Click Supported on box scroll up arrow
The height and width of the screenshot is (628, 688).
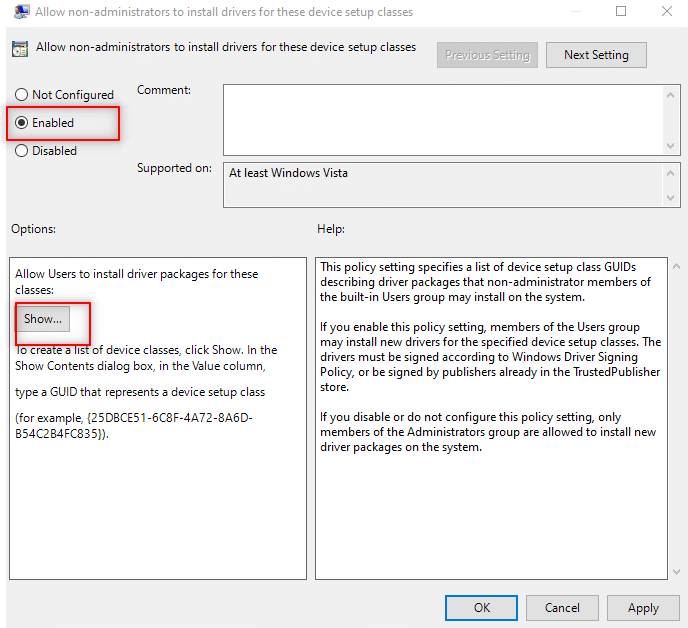click(x=670, y=173)
